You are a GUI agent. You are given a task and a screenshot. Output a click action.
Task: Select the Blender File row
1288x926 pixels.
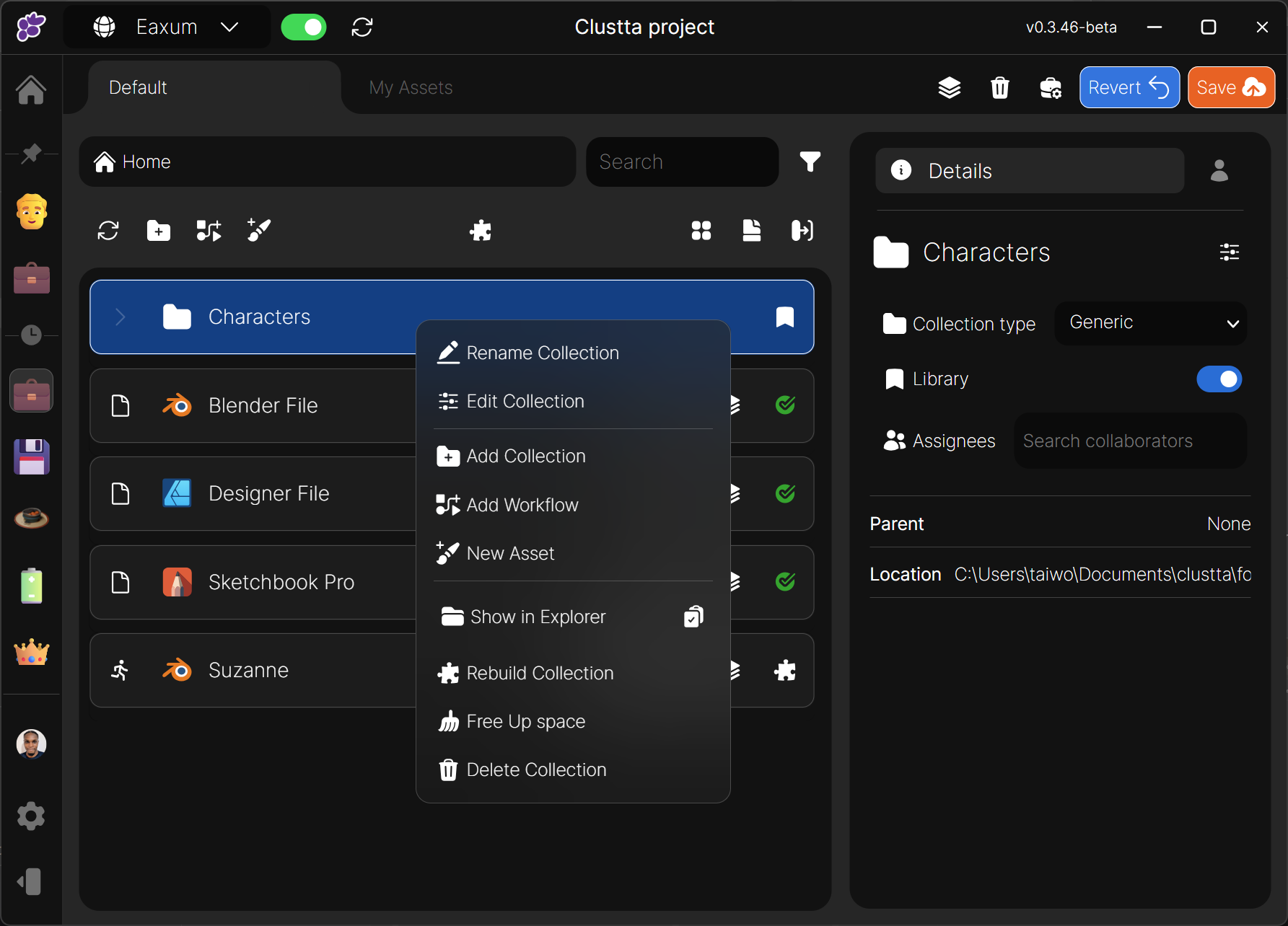point(452,405)
